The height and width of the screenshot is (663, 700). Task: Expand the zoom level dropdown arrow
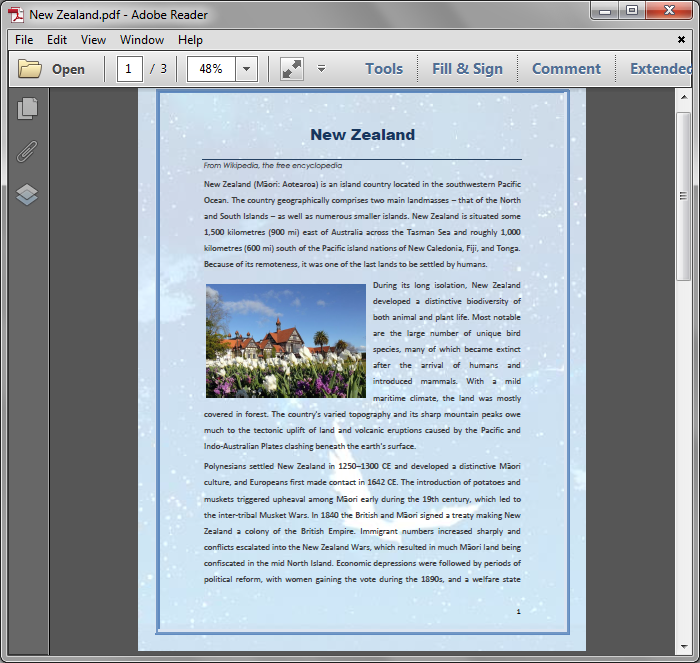pyautogui.click(x=246, y=69)
